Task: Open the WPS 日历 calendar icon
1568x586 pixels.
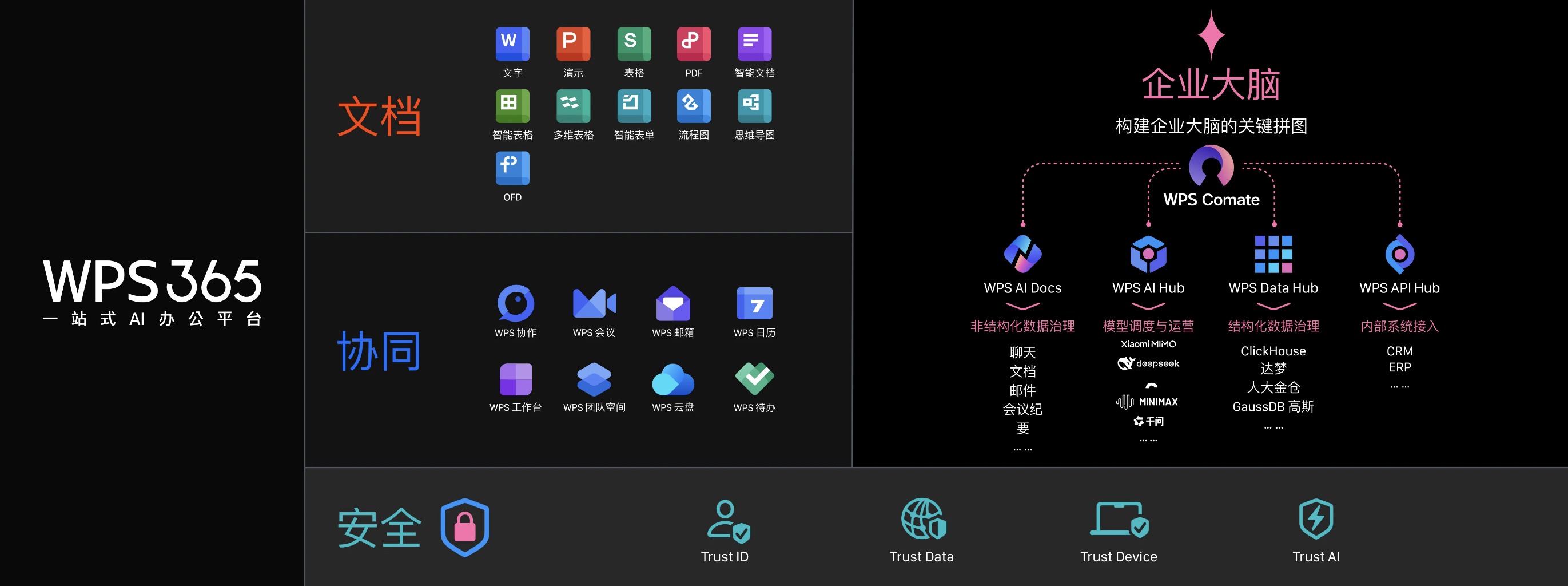Action: [754, 303]
